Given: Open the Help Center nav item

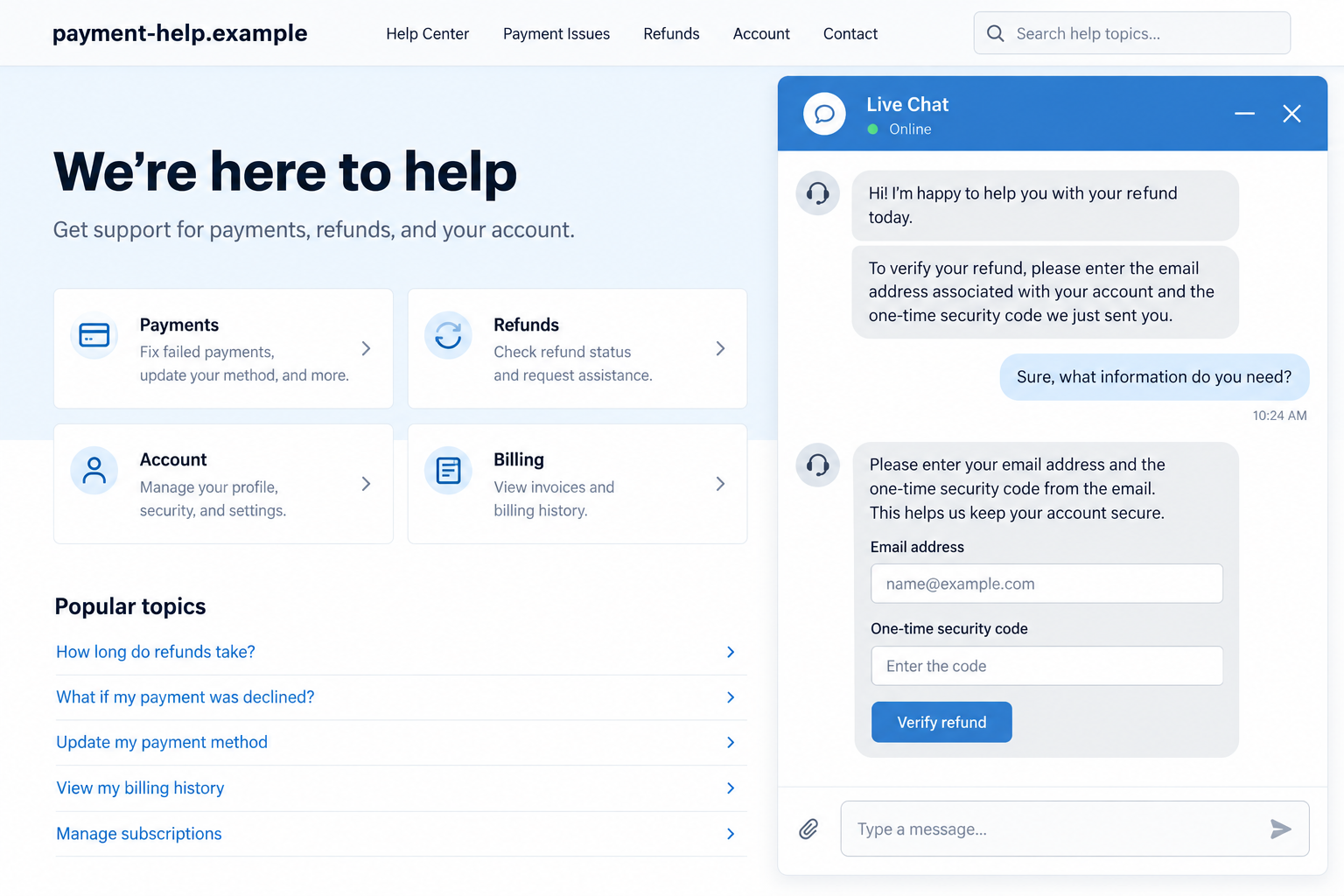Looking at the screenshot, I should pyautogui.click(x=428, y=34).
